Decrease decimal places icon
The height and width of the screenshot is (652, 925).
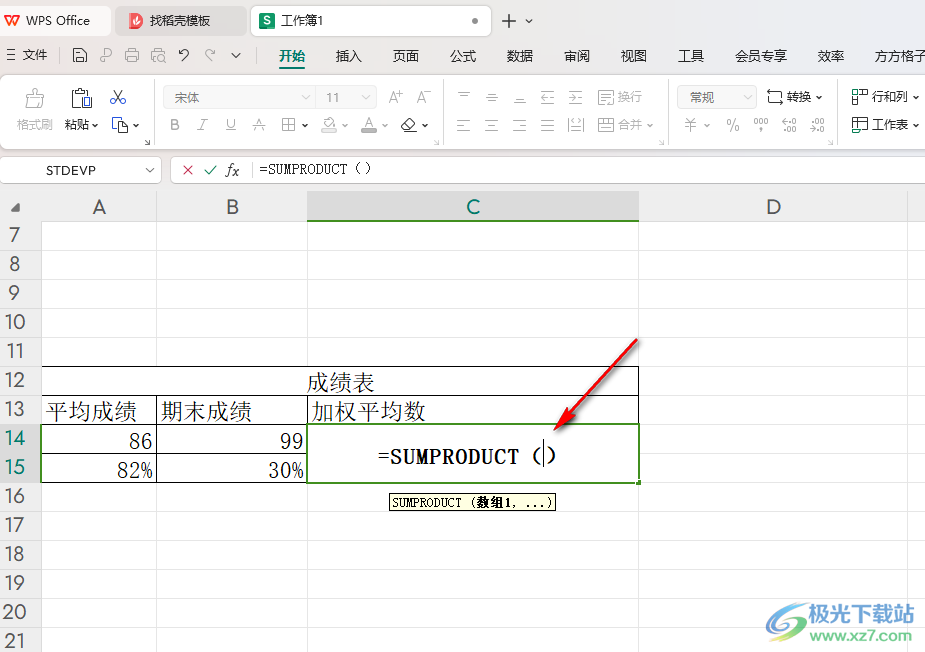tap(817, 125)
